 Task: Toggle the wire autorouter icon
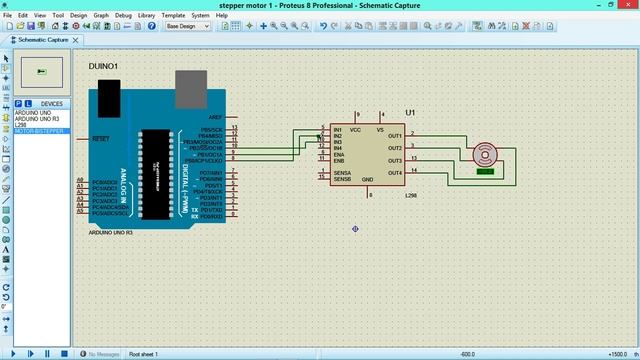[477, 26]
